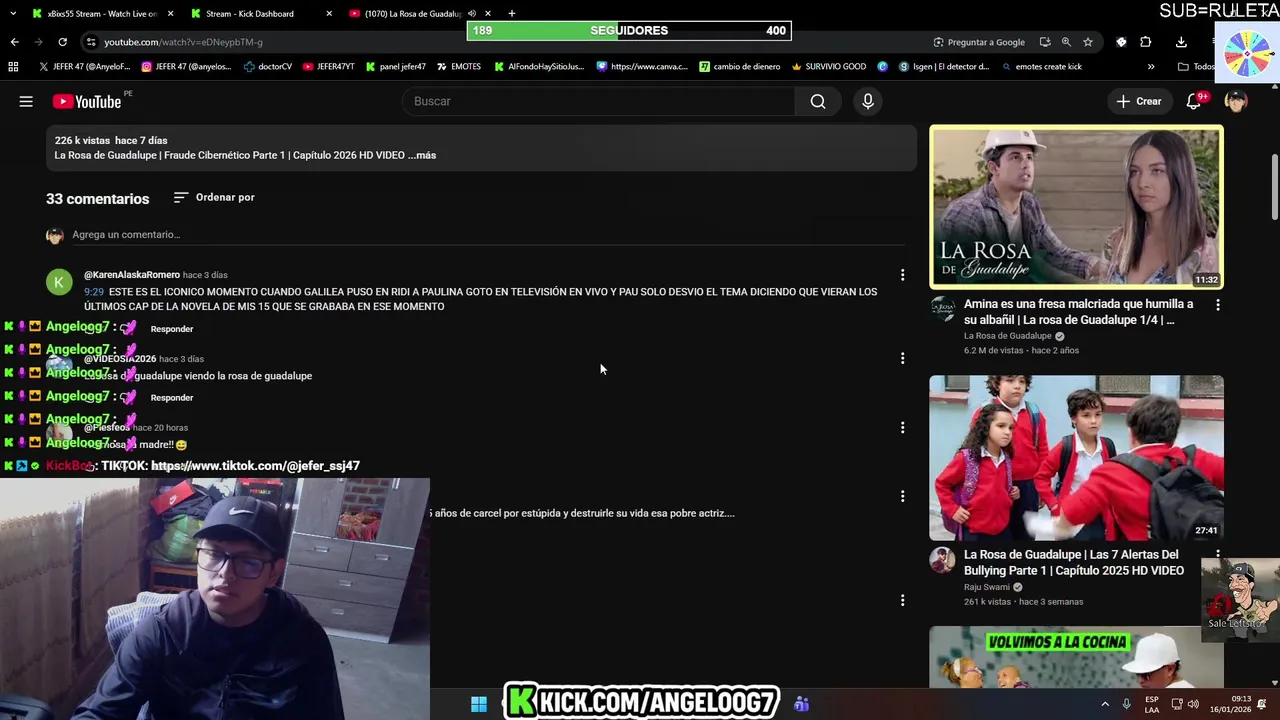
Task: Open La Rosa de Guadalupe channel link
Action: click(1007, 336)
